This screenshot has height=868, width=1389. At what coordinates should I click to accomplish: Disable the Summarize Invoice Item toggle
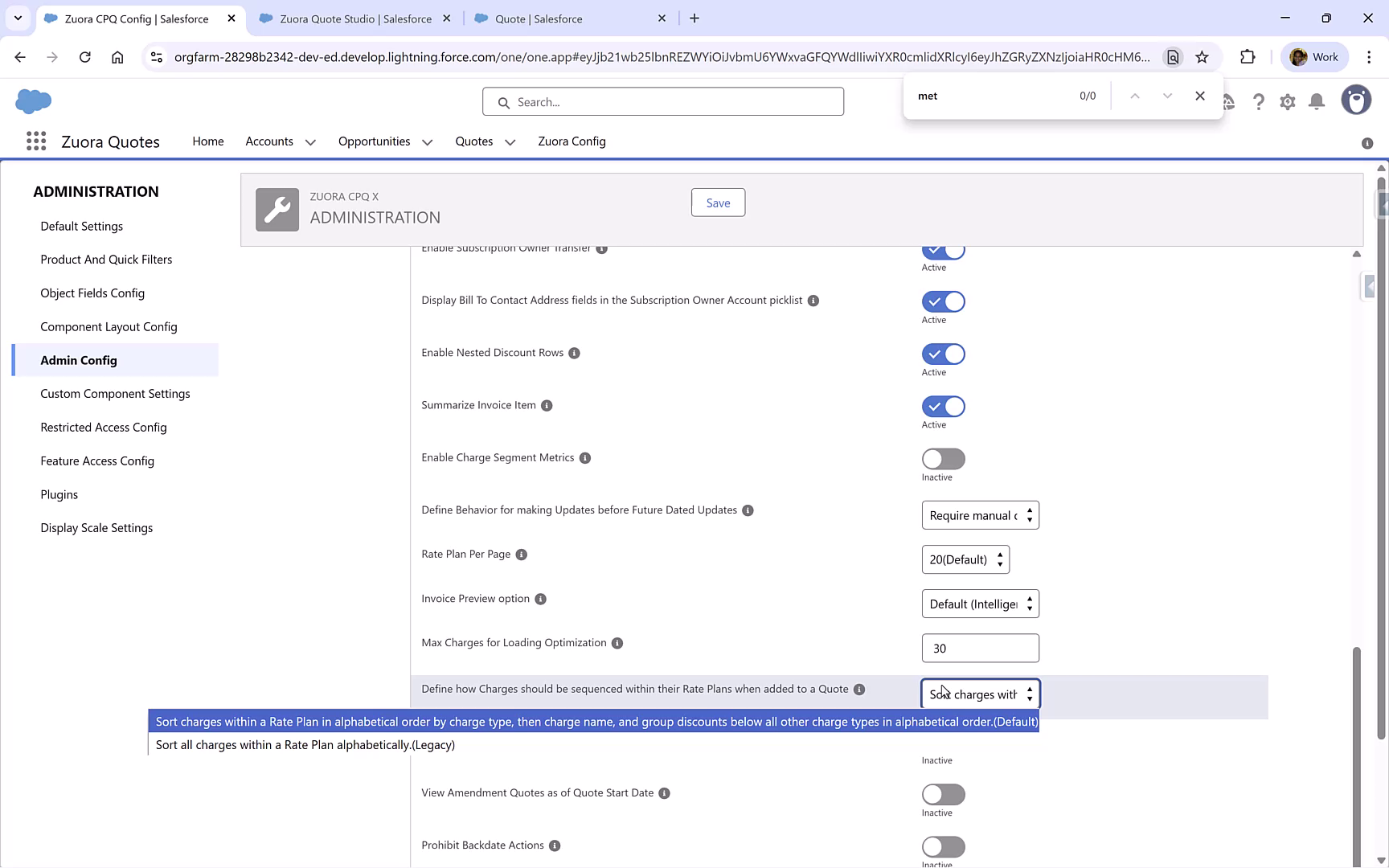(x=942, y=406)
